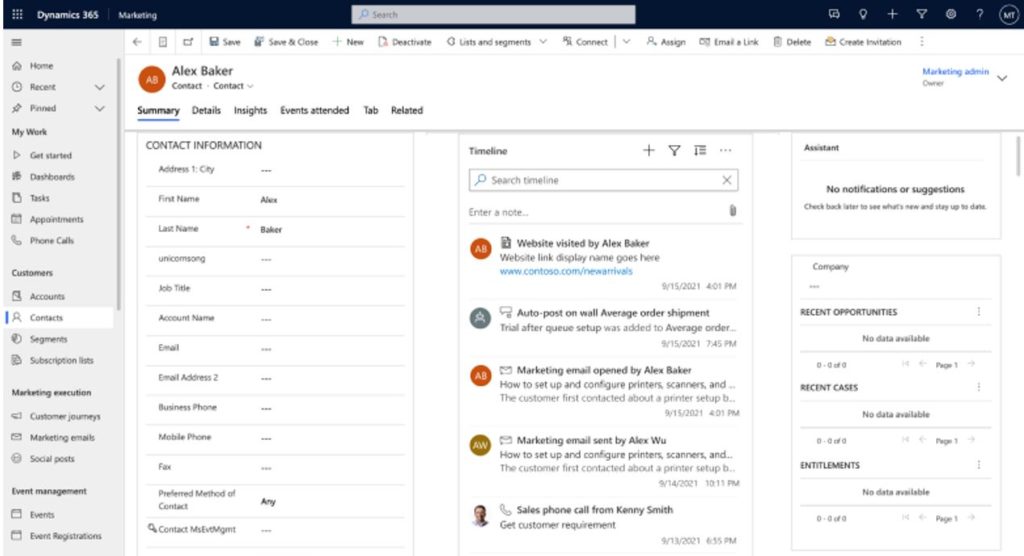Screen dimensions: 1024x556
Task: Click the sidebar vertical scrollbar
Action: pos(119,184)
